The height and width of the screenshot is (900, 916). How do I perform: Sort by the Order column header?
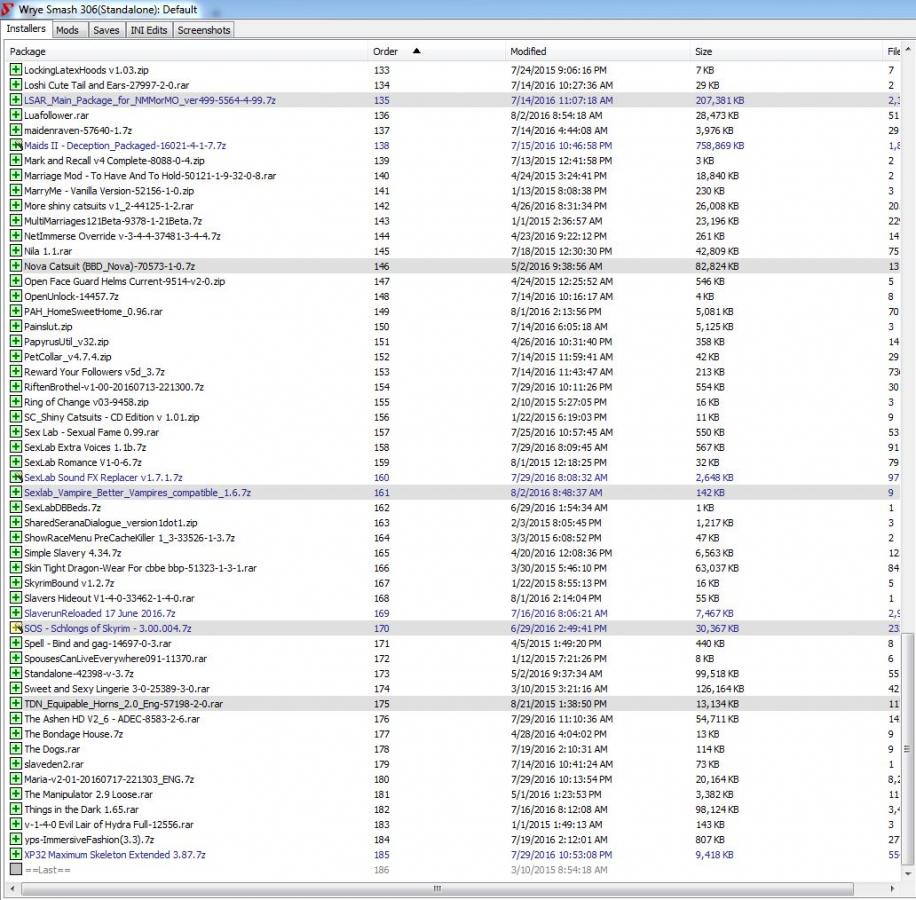pos(437,51)
